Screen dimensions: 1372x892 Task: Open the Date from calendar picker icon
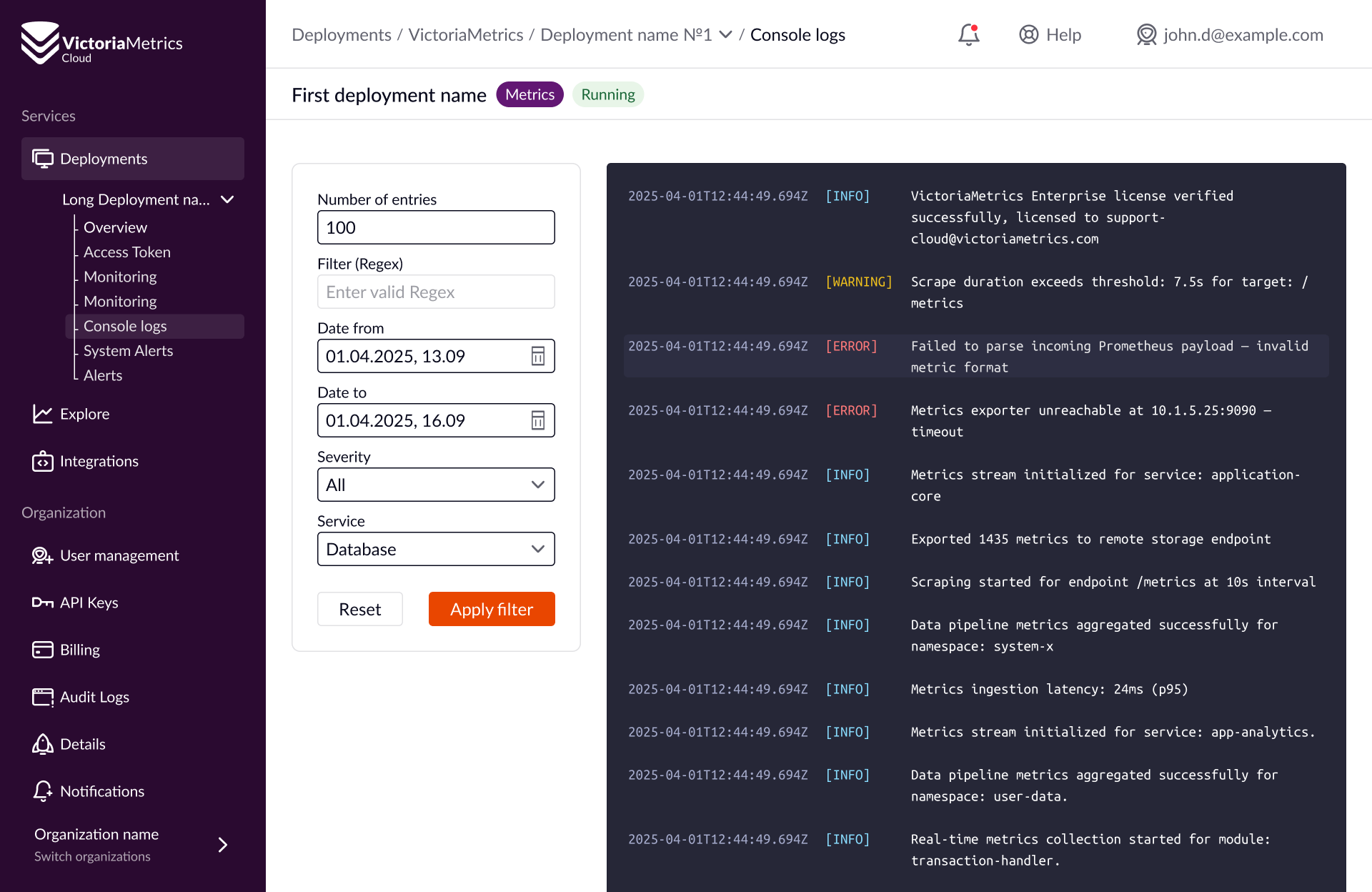(538, 356)
